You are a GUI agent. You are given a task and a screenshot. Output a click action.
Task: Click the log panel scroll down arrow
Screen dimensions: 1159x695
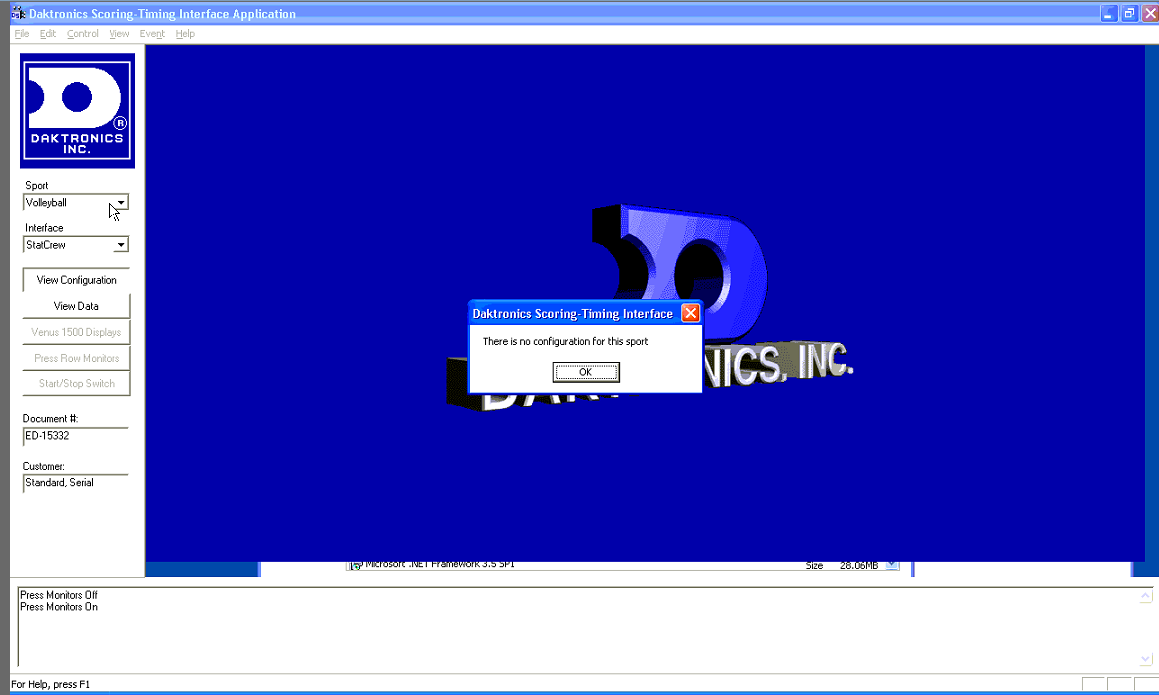pos(1146,659)
